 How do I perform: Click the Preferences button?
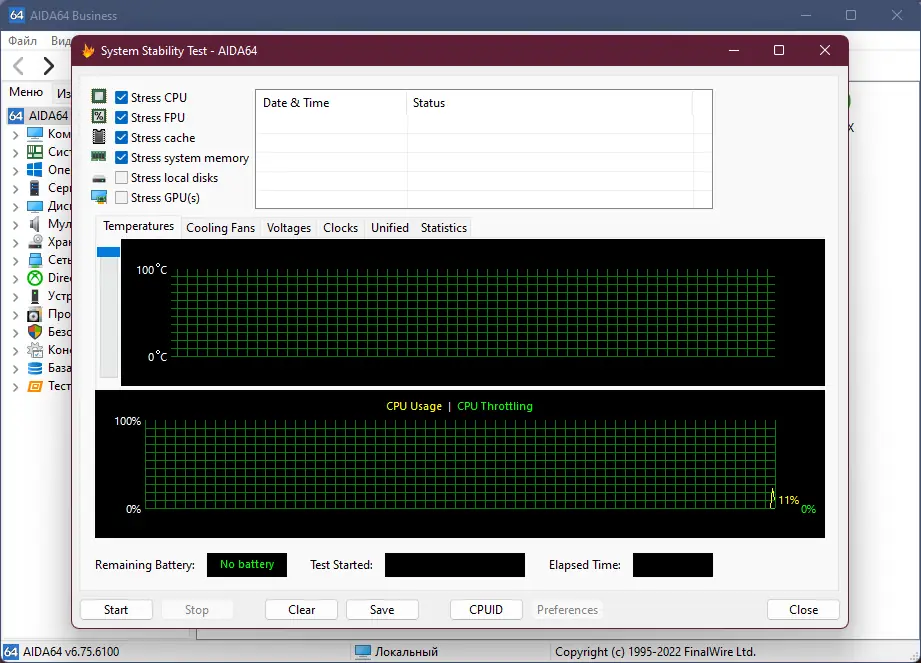point(567,610)
